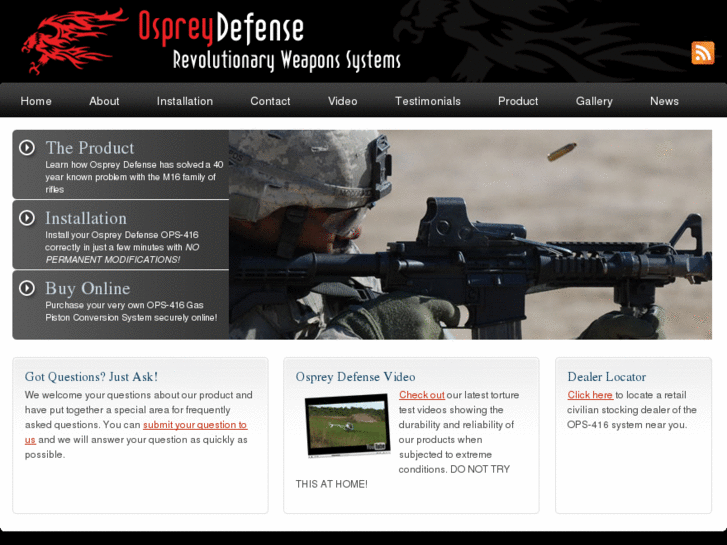
Task: Click the arrow icon beside The Product
Action: click(x=27, y=148)
